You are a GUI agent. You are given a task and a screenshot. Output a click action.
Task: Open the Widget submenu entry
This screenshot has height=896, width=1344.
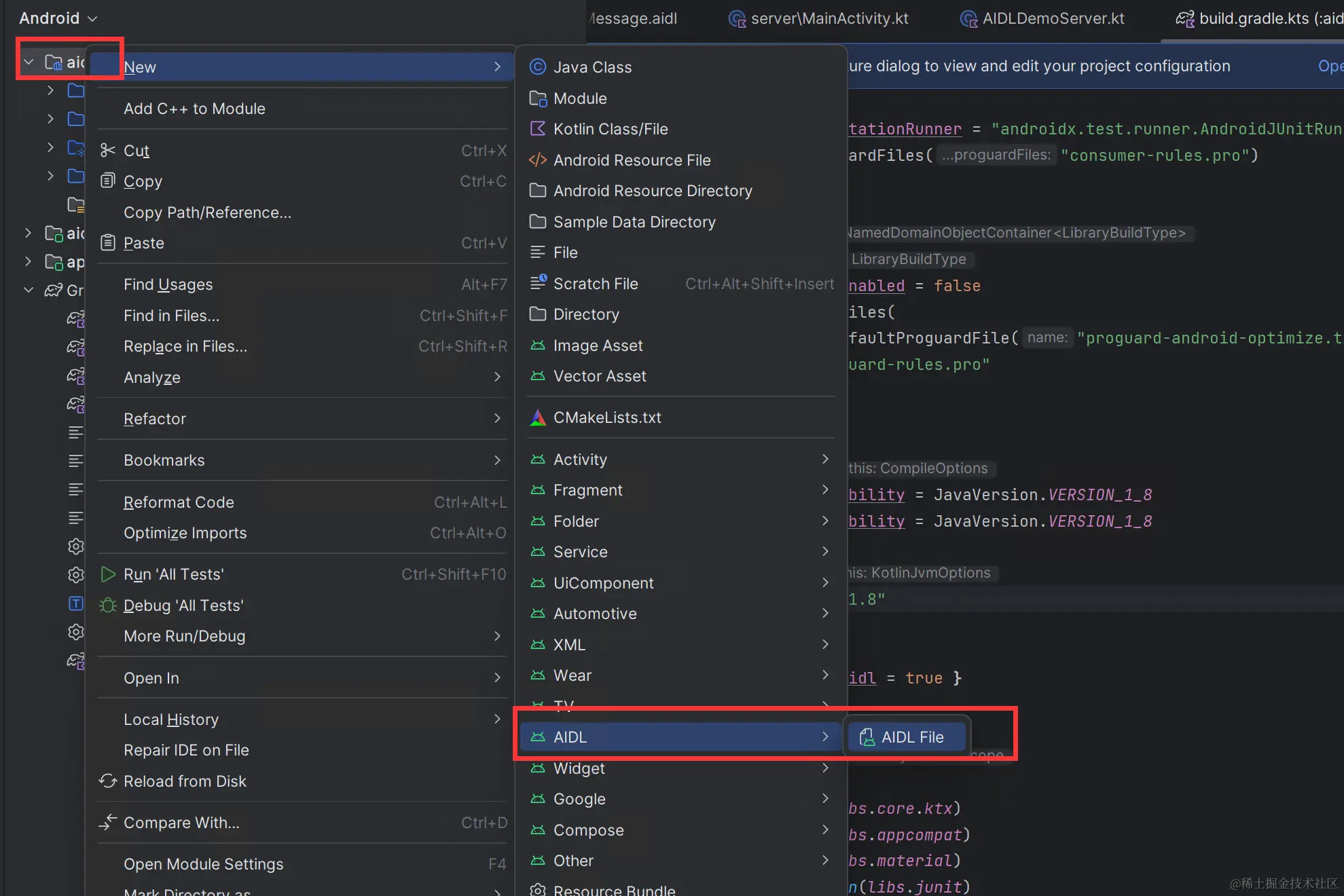click(x=680, y=768)
